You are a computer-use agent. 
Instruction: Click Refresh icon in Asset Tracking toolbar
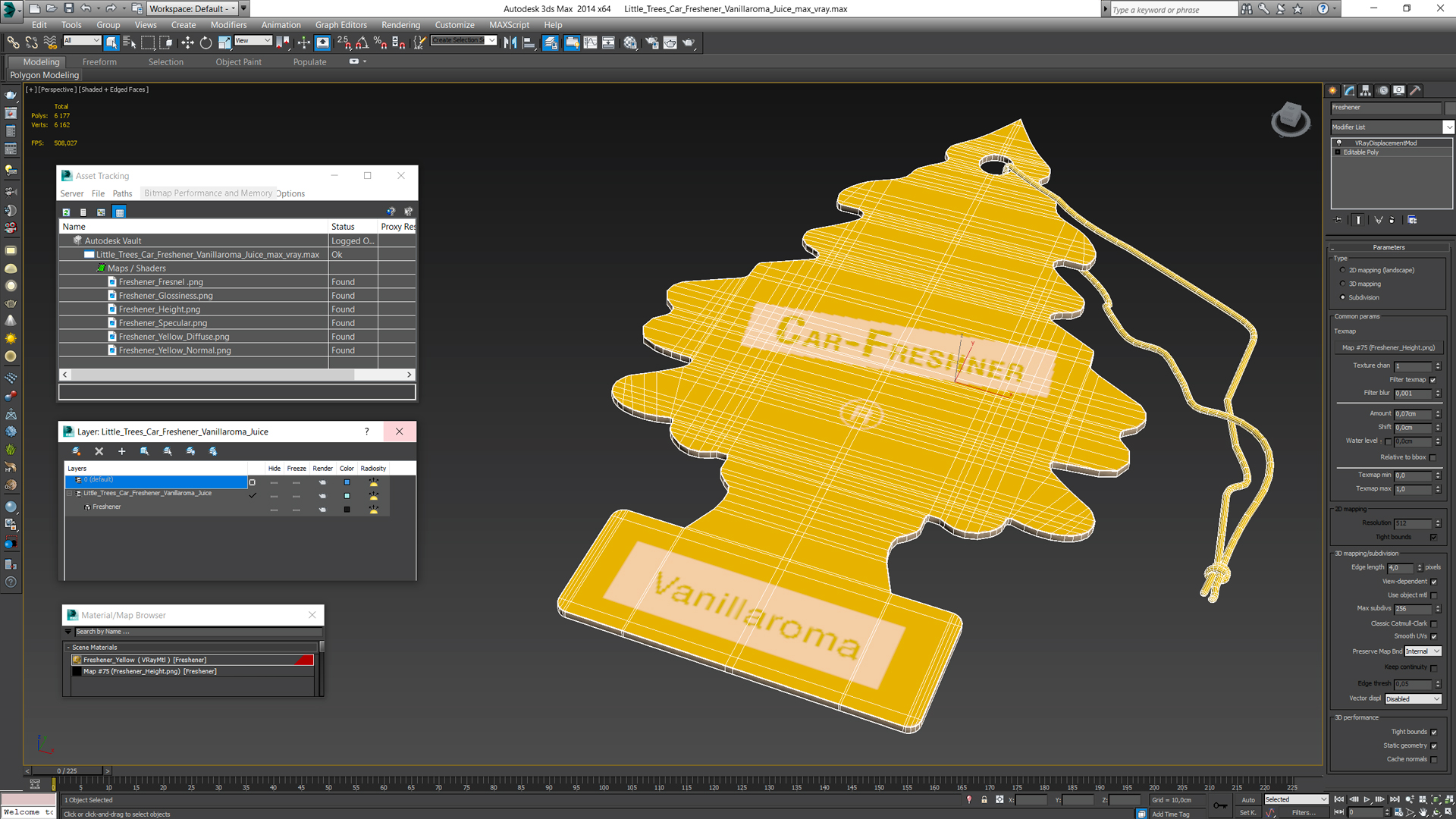[66, 212]
